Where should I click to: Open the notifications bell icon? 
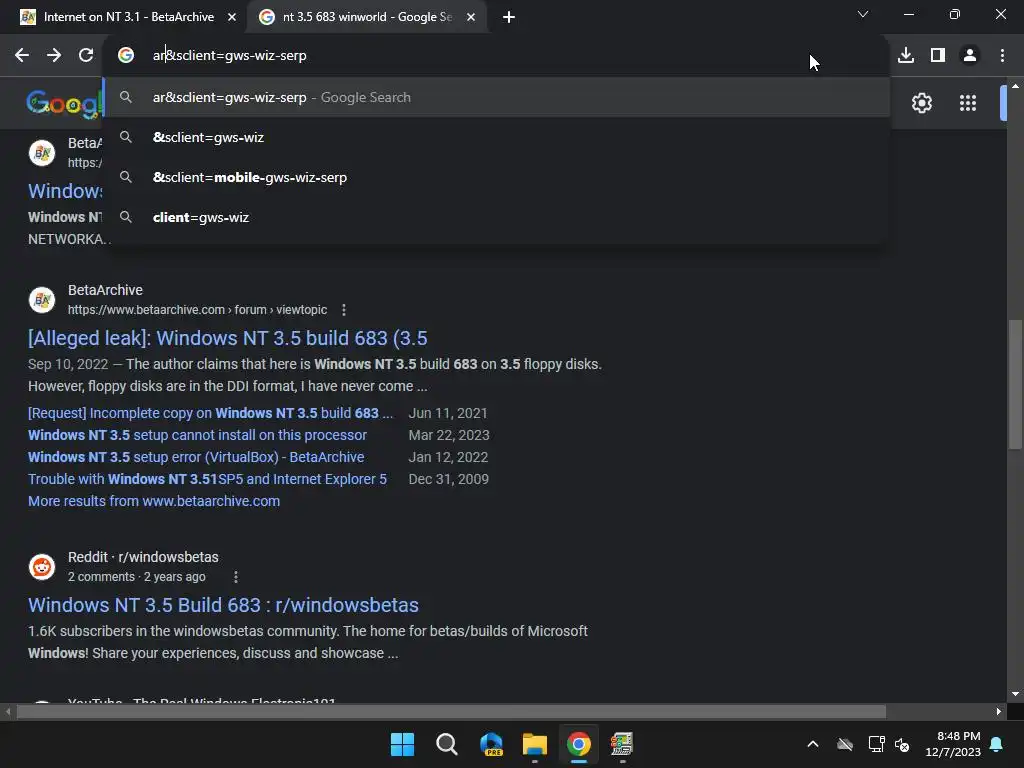997,744
